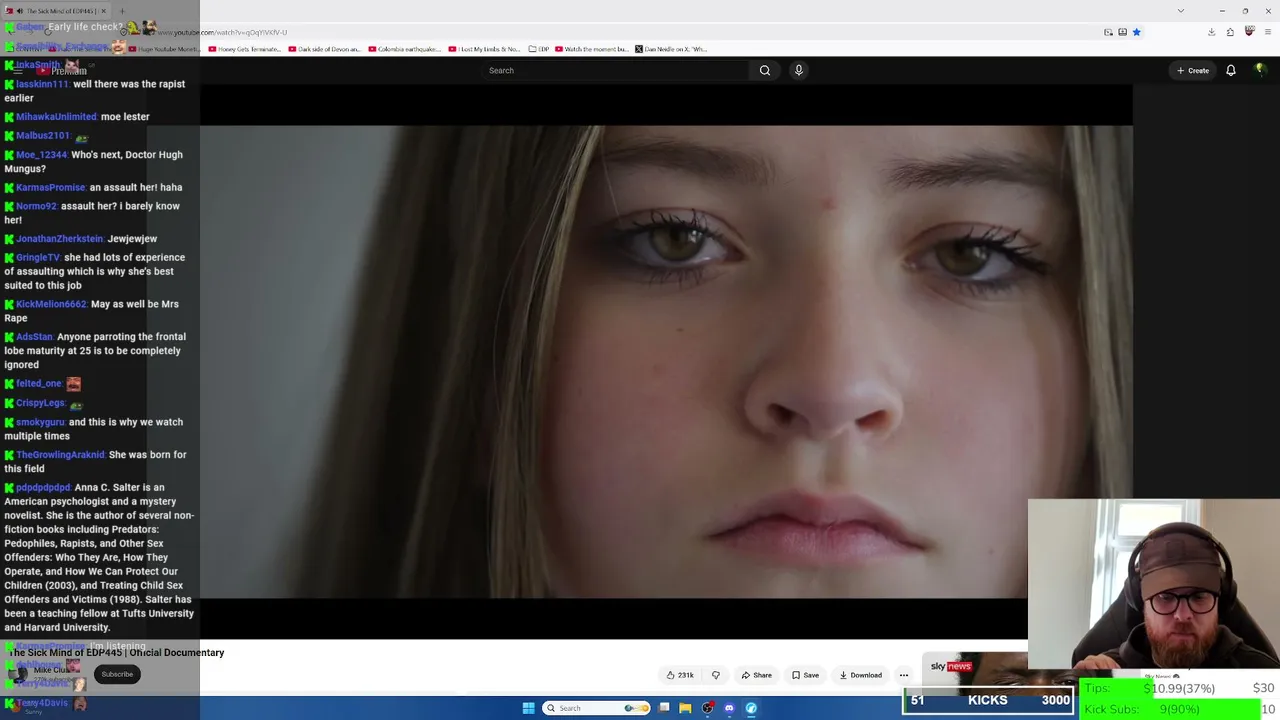Click the video title text
This screenshot has height=720, width=1280.
tap(116, 653)
